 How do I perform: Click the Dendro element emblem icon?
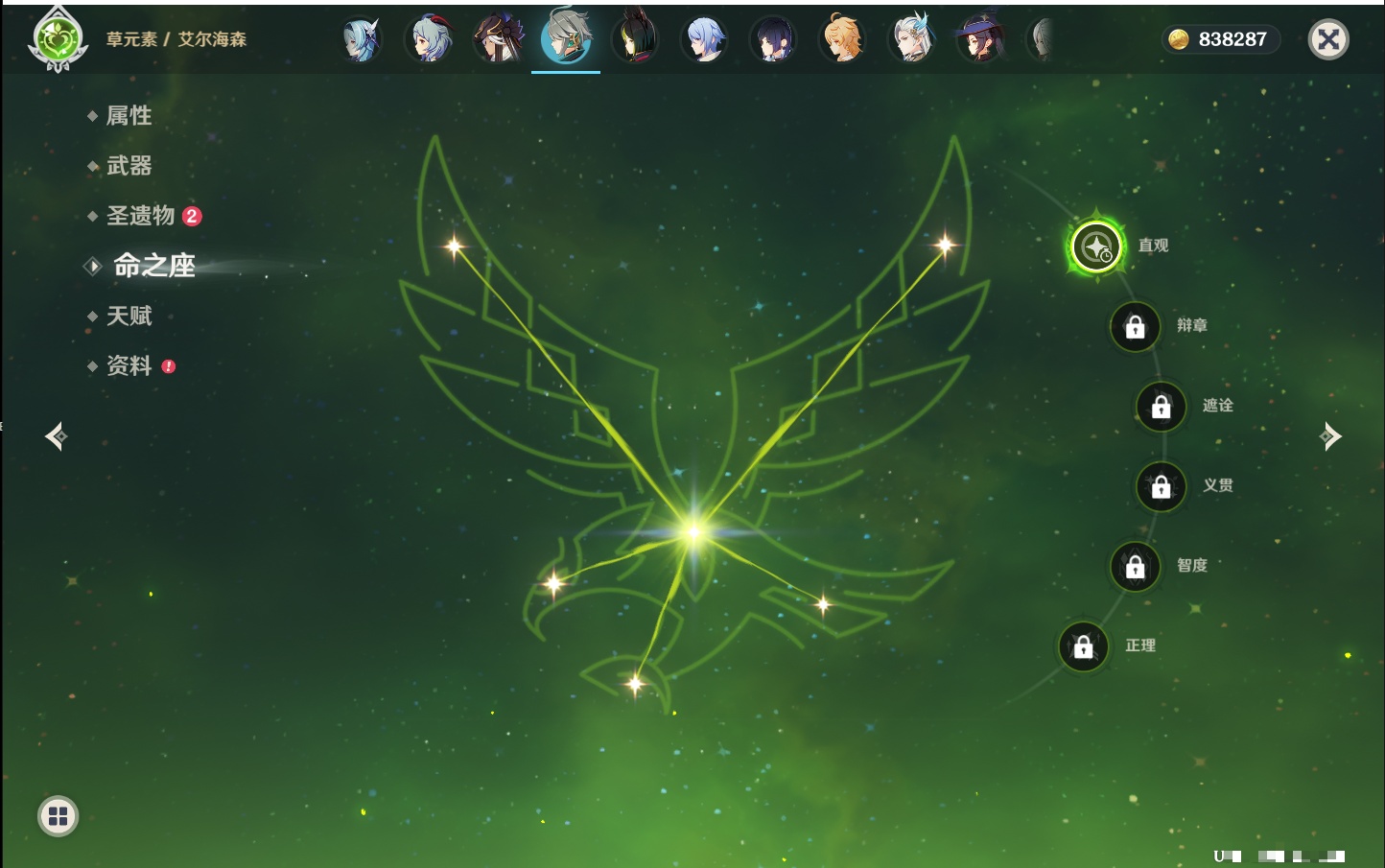pyautogui.click(x=58, y=40)
